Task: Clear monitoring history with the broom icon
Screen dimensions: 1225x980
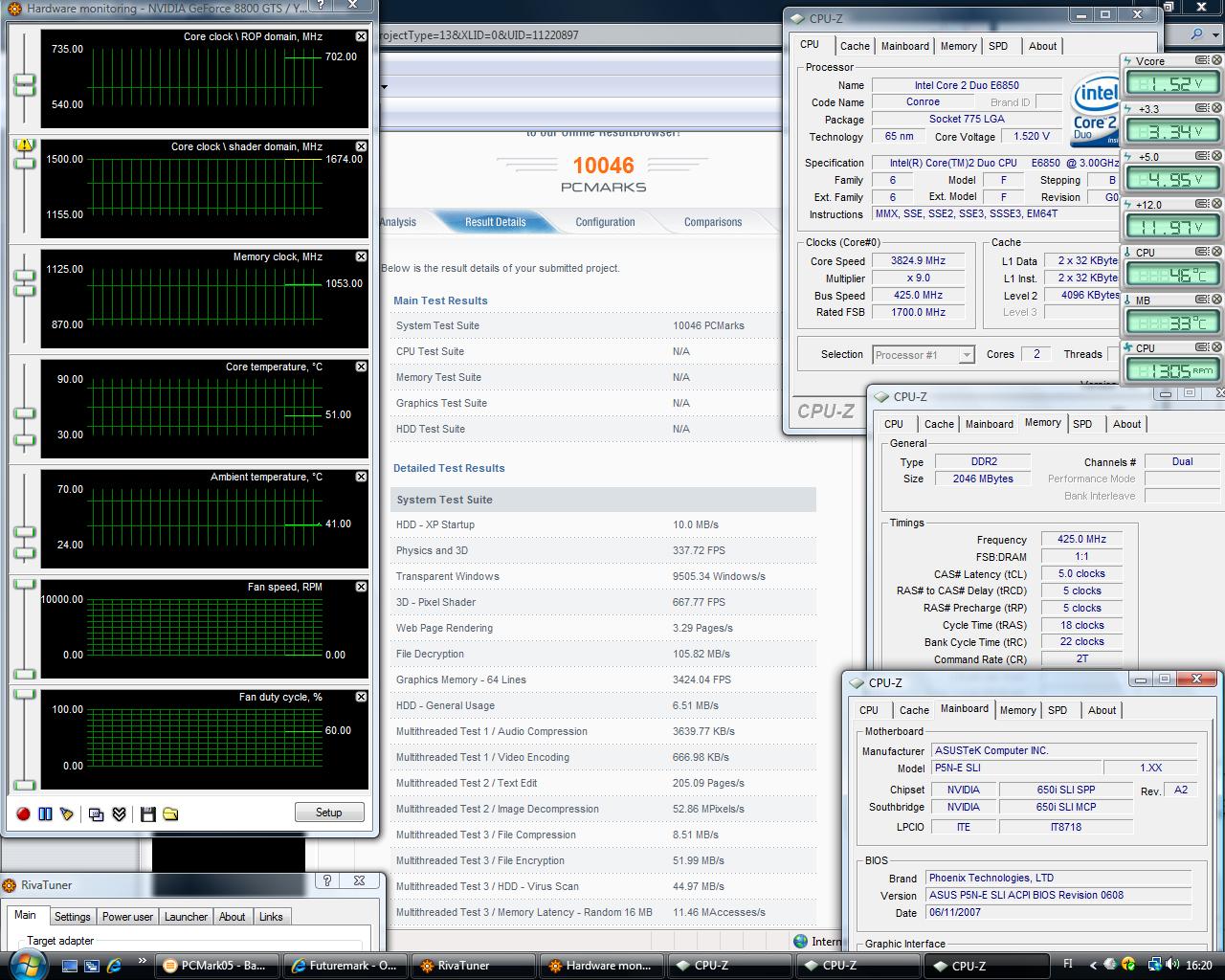Action: 66,814
